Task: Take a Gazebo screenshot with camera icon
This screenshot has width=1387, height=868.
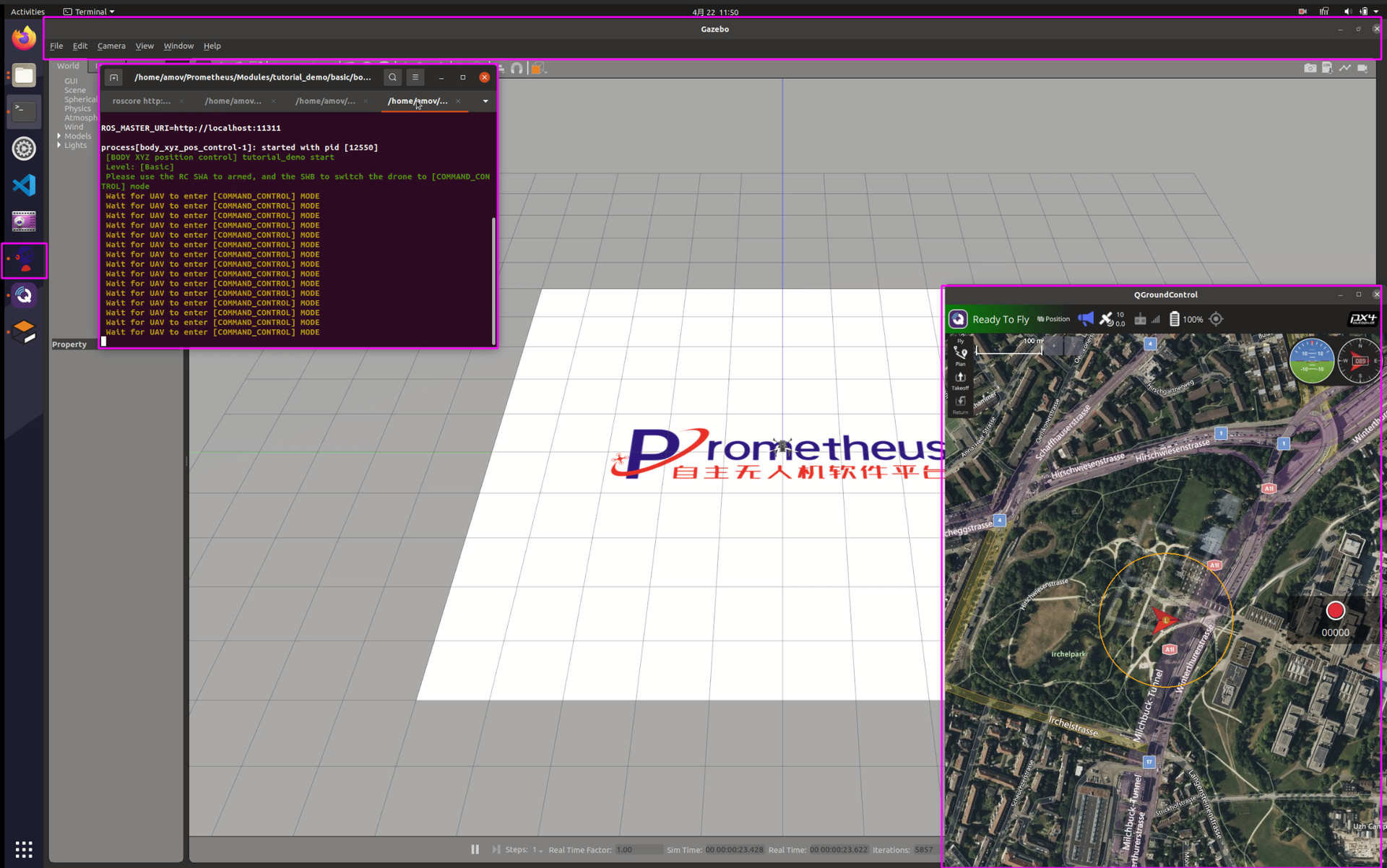Action: coord(1310,68)
